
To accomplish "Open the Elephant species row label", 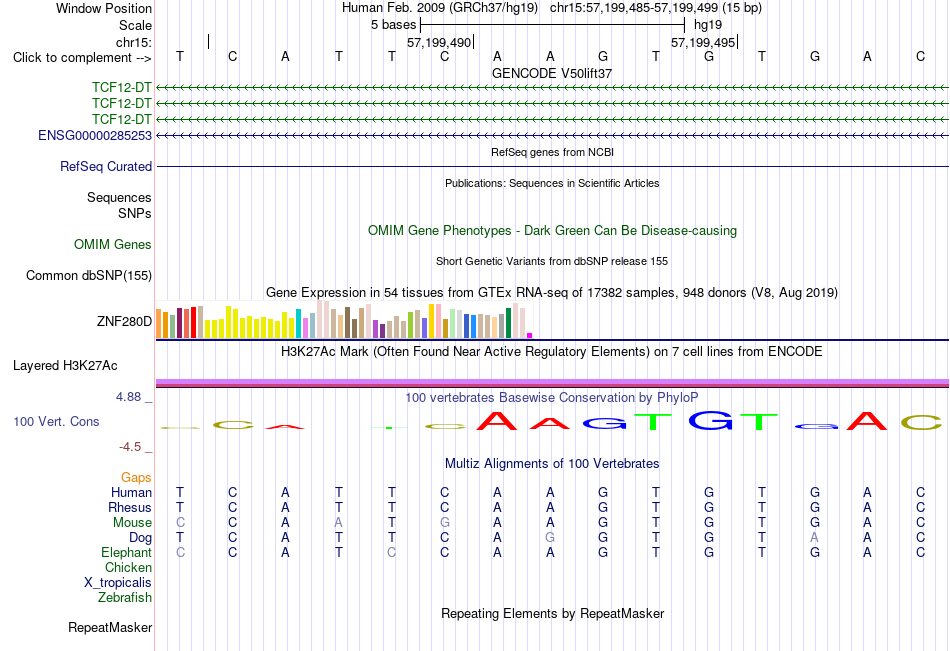I will (x=127, y=552).
